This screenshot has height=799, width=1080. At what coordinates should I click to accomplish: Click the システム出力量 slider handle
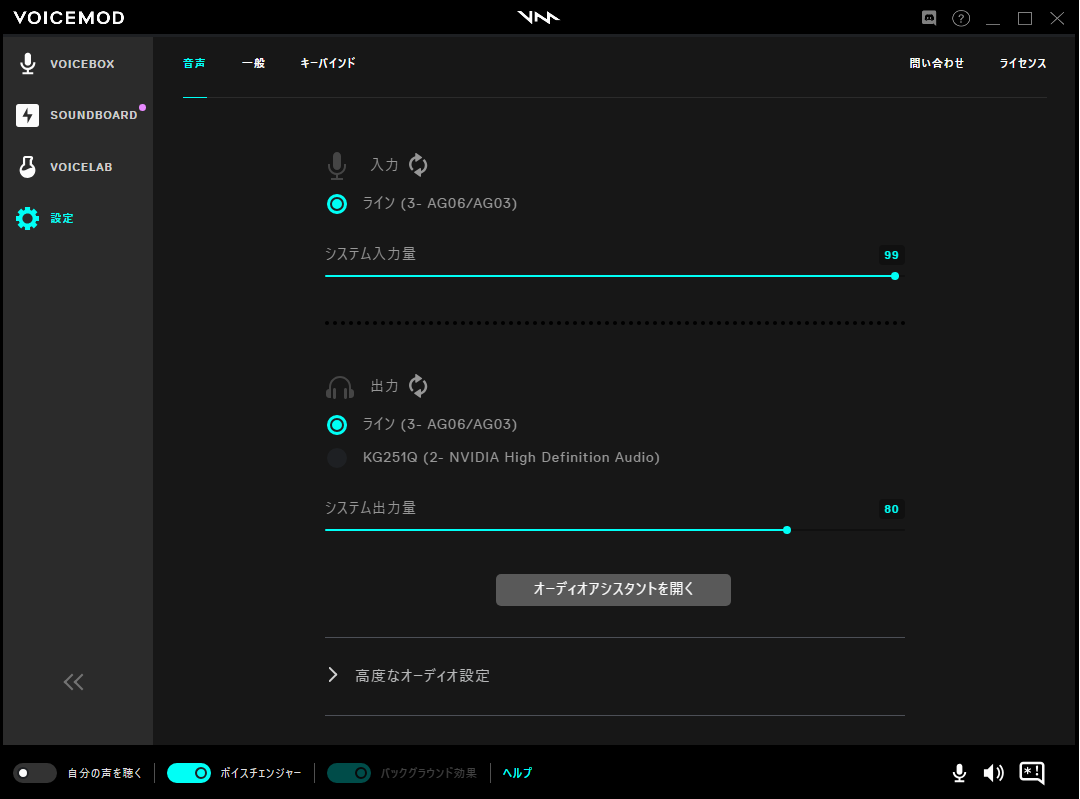point(787,530)
